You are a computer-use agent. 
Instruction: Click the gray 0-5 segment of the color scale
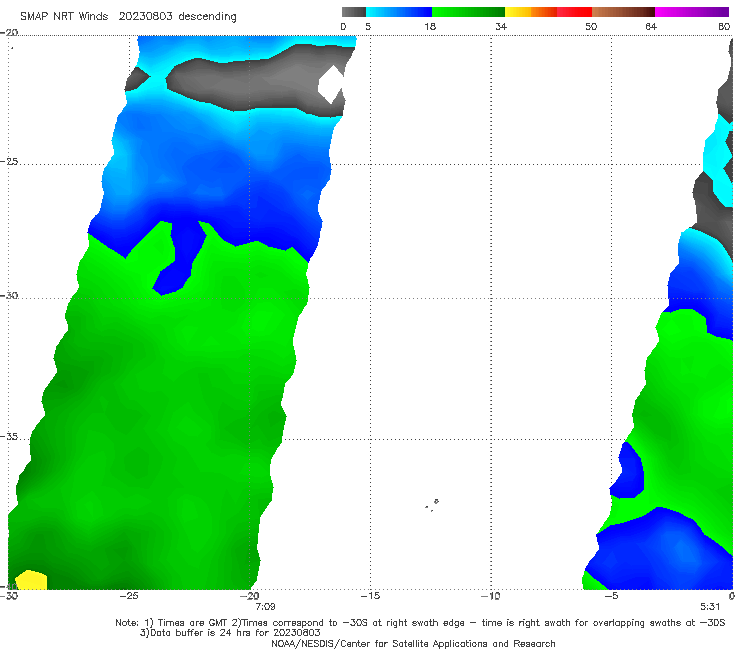[353, 12]
